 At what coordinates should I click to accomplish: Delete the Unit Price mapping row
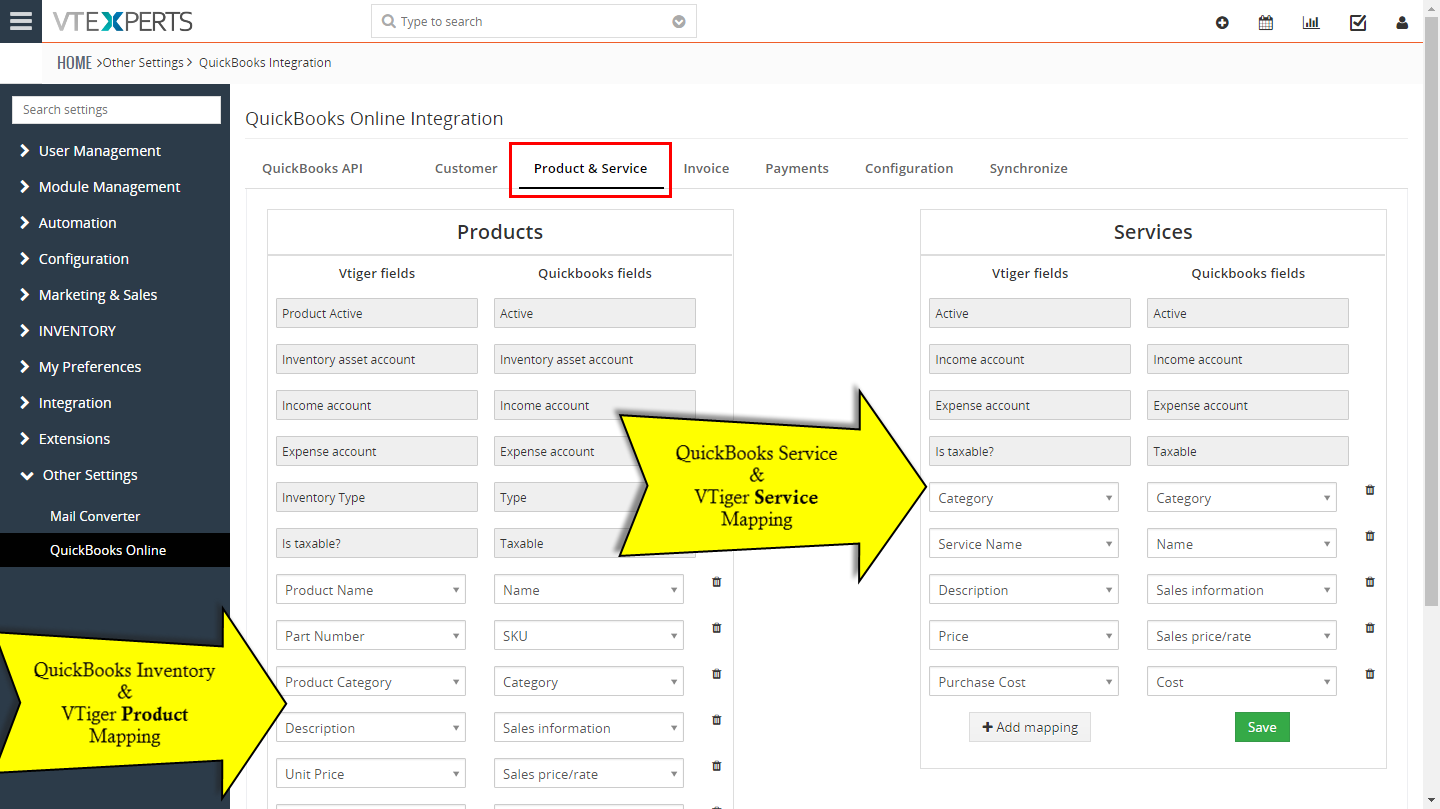(x=716, y=766)
